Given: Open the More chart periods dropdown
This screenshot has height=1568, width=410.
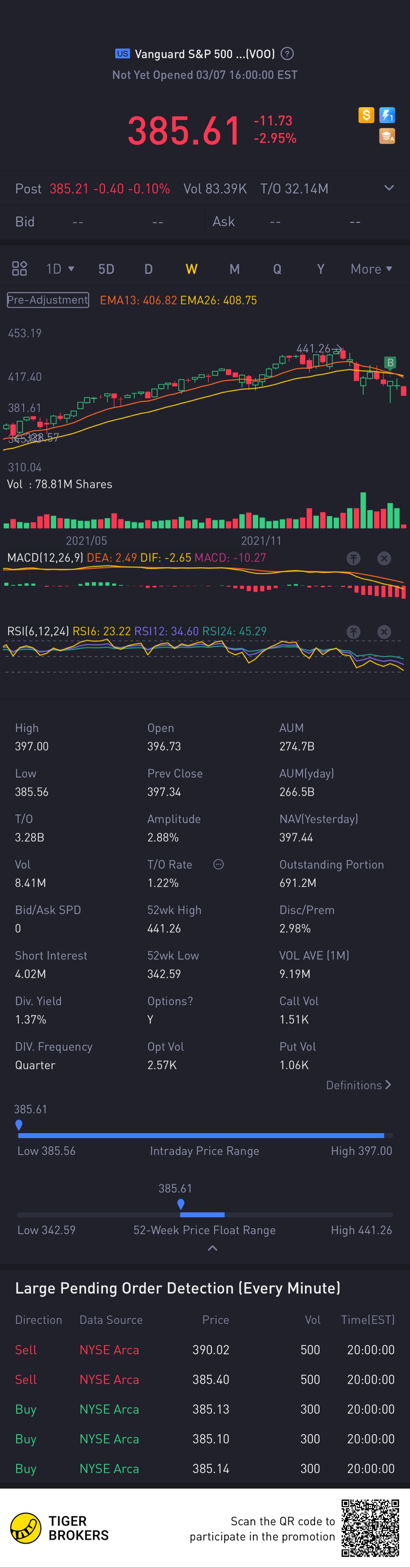Looking at the screenshot, I should 371,268.
